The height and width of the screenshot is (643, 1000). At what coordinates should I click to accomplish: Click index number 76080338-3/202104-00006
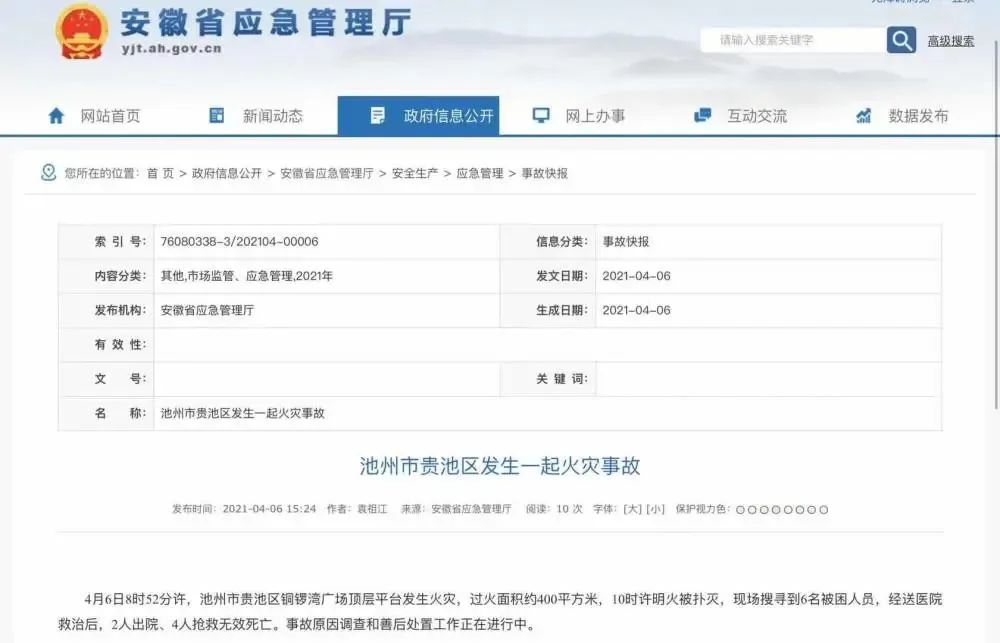click(239, 242)
